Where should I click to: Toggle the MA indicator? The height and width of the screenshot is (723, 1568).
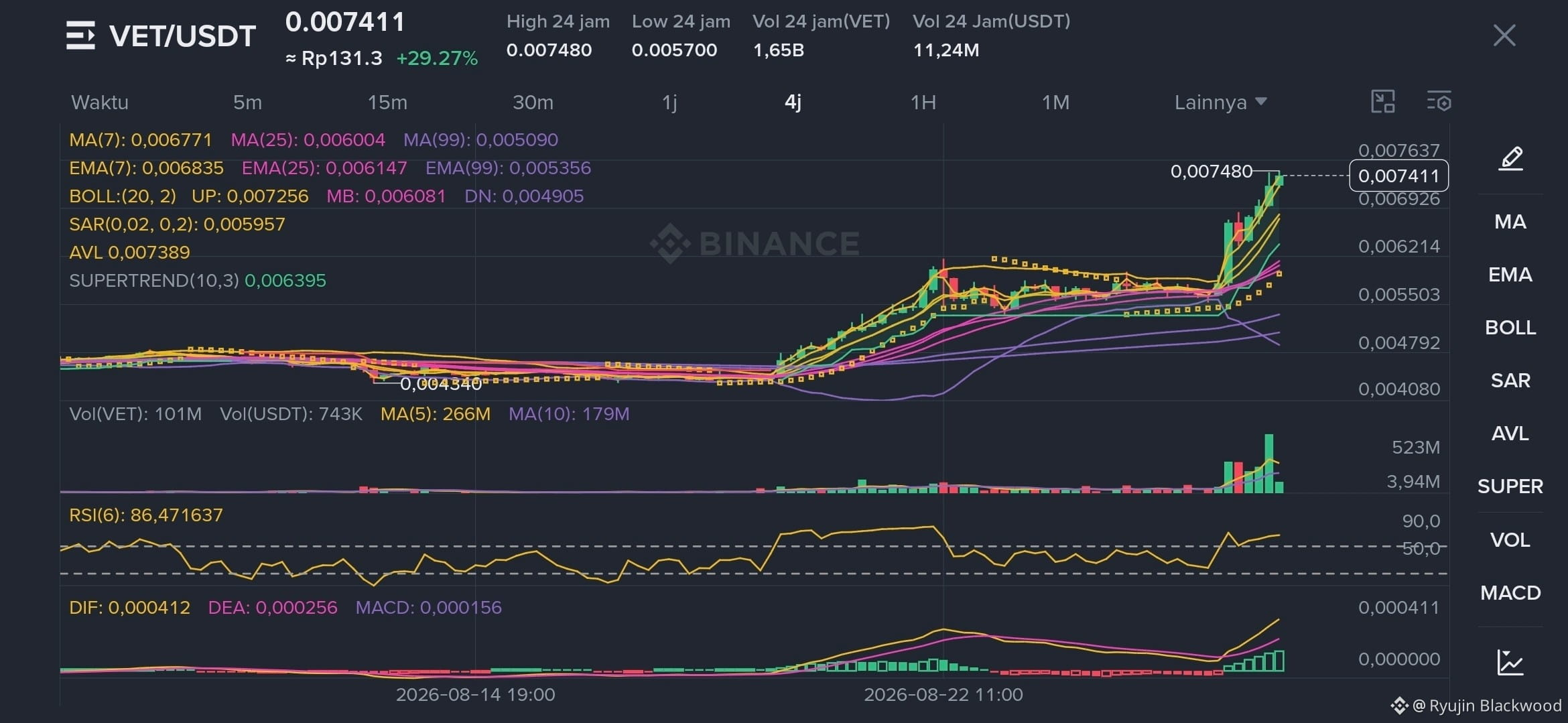pyautogui.click(x=1510, y=222)
